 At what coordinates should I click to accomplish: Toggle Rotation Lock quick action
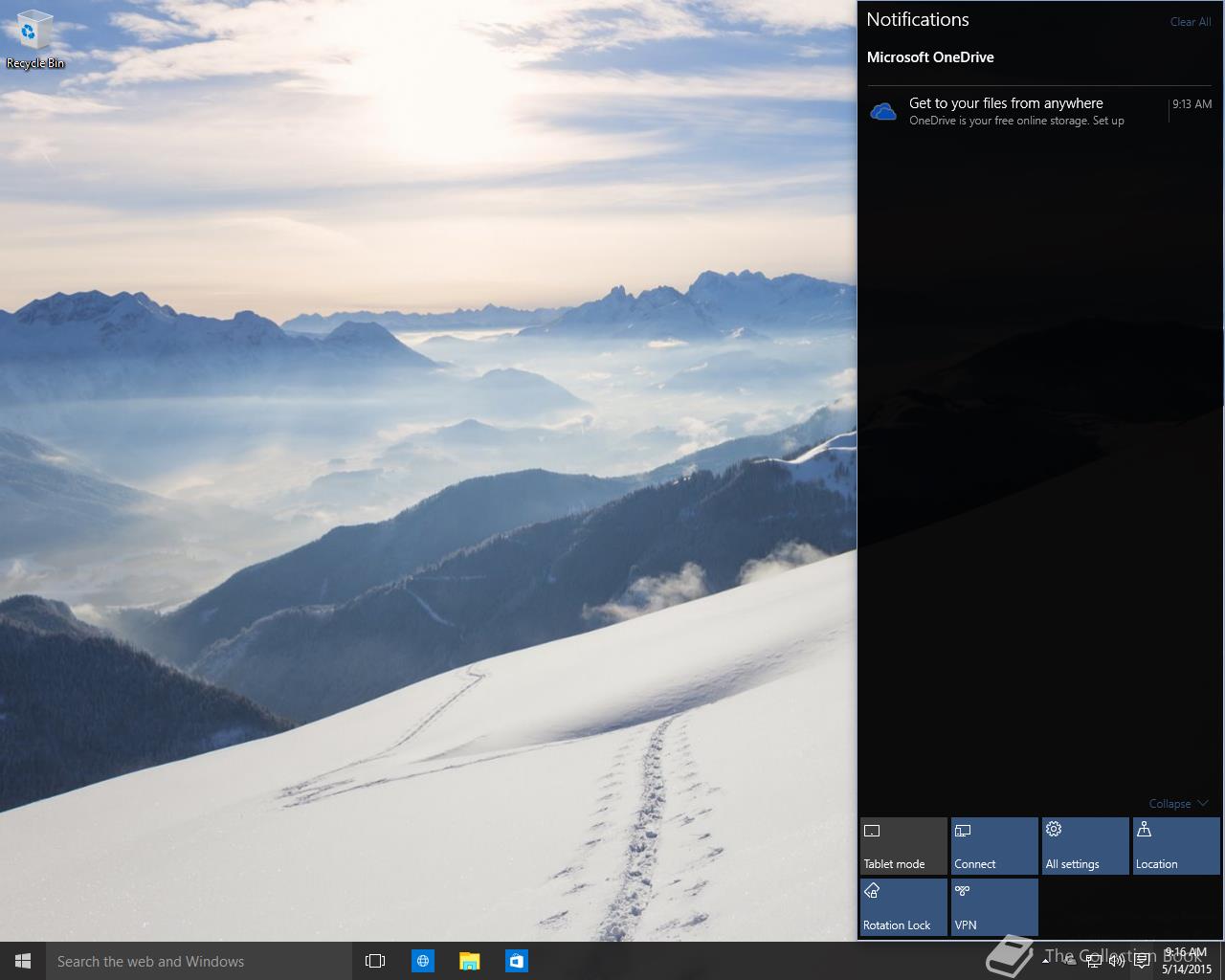pyautogui.click(x=903, y=907)
